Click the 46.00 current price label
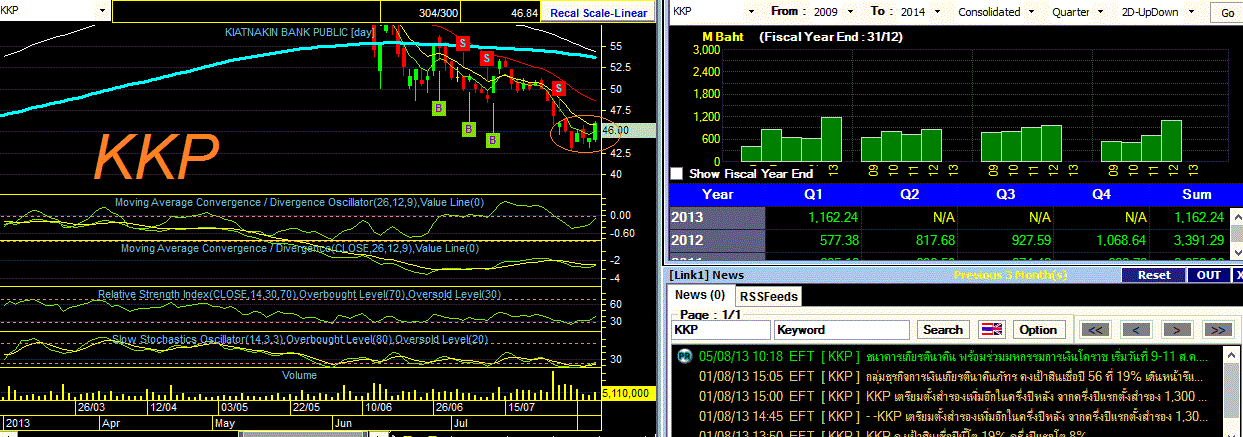This screenshot has width=1243, height=437. click(x=629, y=130)
